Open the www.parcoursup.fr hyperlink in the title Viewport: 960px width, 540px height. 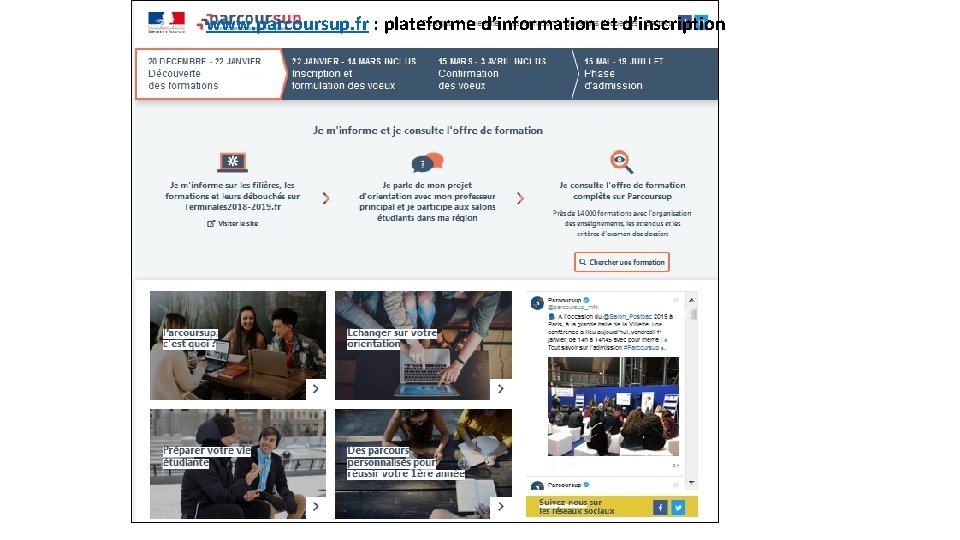tap(287, 24)
